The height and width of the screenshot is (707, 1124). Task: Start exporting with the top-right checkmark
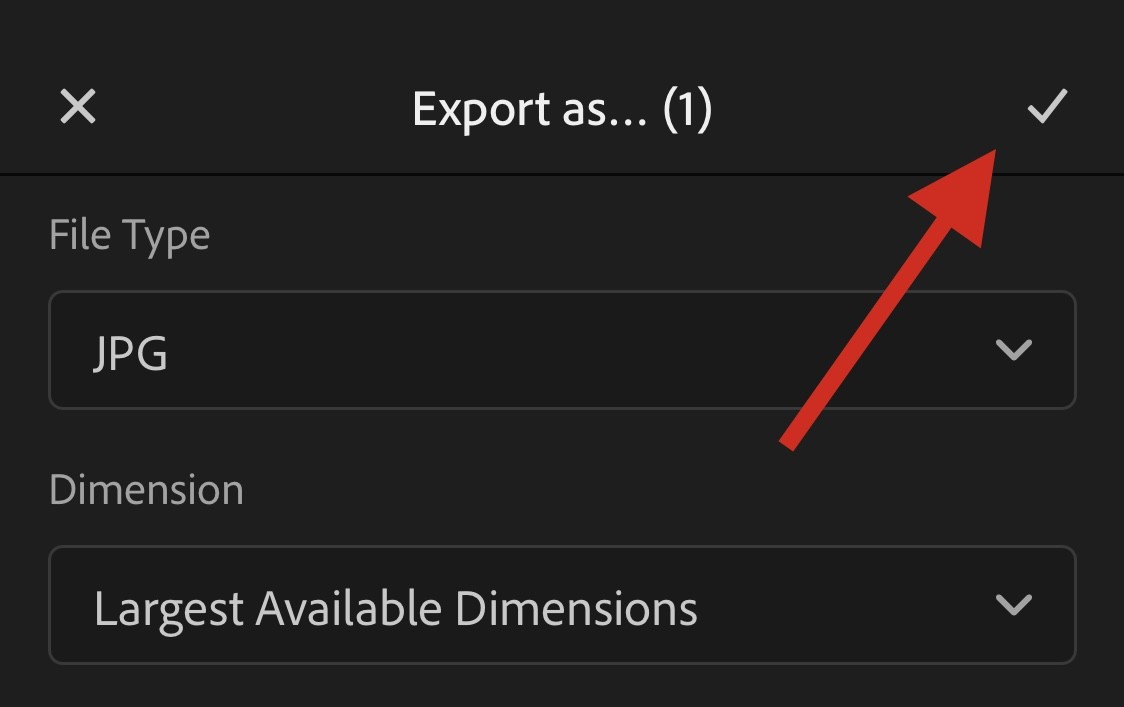pos(1047,106)
